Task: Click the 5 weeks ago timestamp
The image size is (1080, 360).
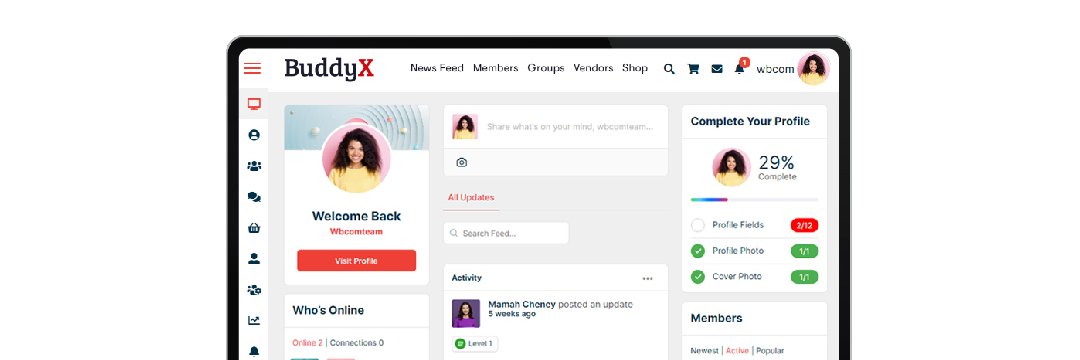Action: pyautogui.click(x=512, y=314)
